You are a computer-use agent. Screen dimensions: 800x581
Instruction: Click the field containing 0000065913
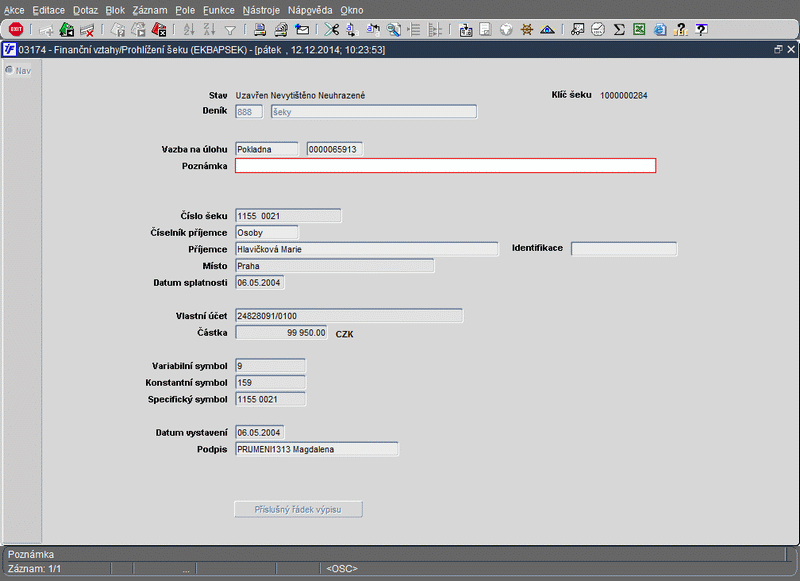pos(335,149)
